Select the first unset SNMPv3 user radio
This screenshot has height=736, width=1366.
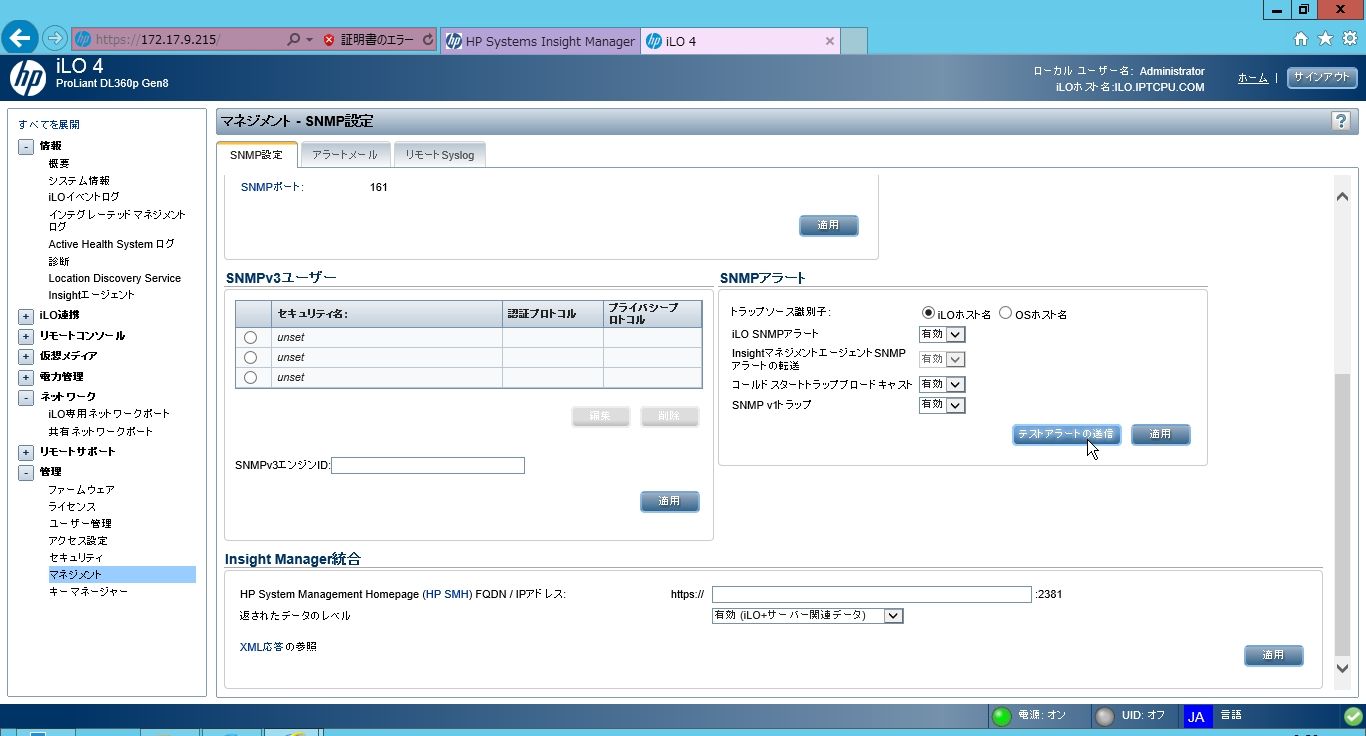point(250,337)
